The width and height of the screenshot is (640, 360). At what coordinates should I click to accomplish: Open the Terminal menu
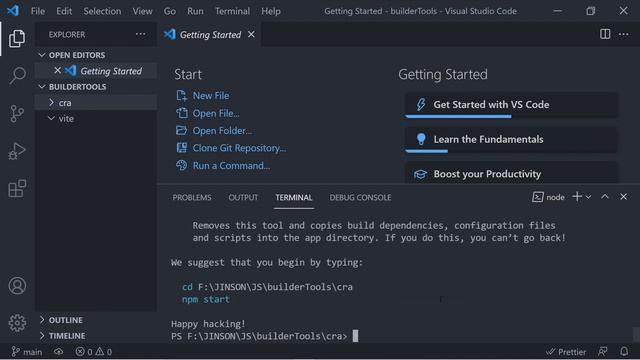tap(233, 11)
